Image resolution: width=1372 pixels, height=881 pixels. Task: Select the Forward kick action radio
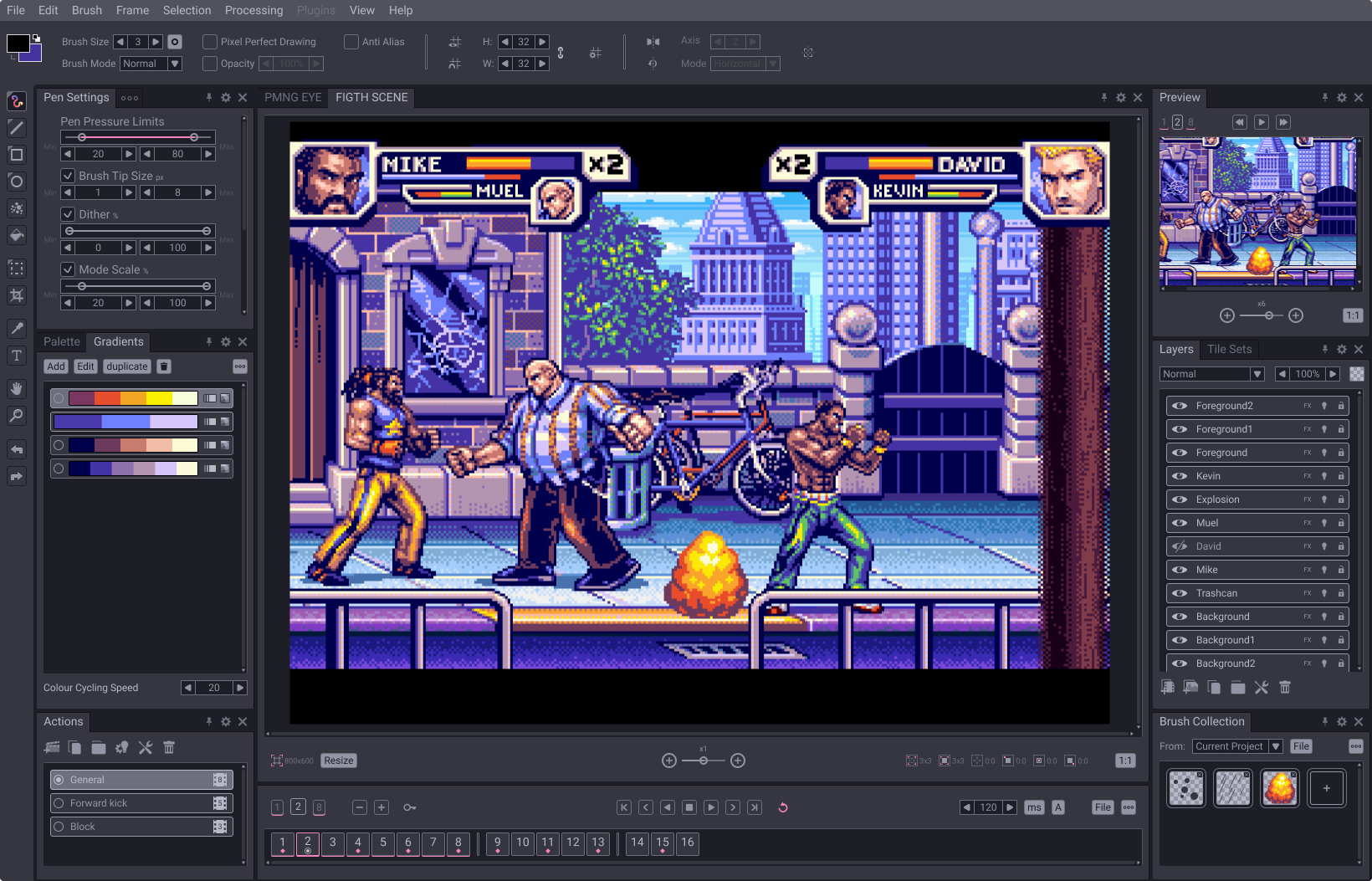[x=59, y=803]
